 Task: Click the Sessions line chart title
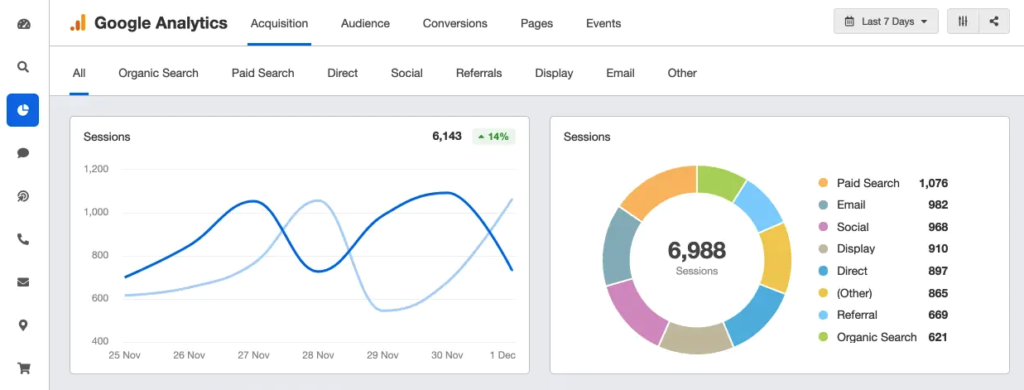[x=107, y=137]
